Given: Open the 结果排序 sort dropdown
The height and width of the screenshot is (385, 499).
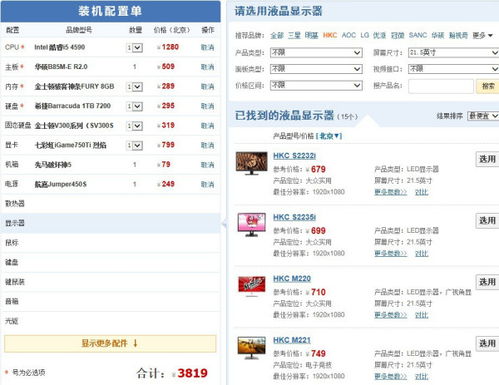Looking at the screenshot, I should pos(483,116).
